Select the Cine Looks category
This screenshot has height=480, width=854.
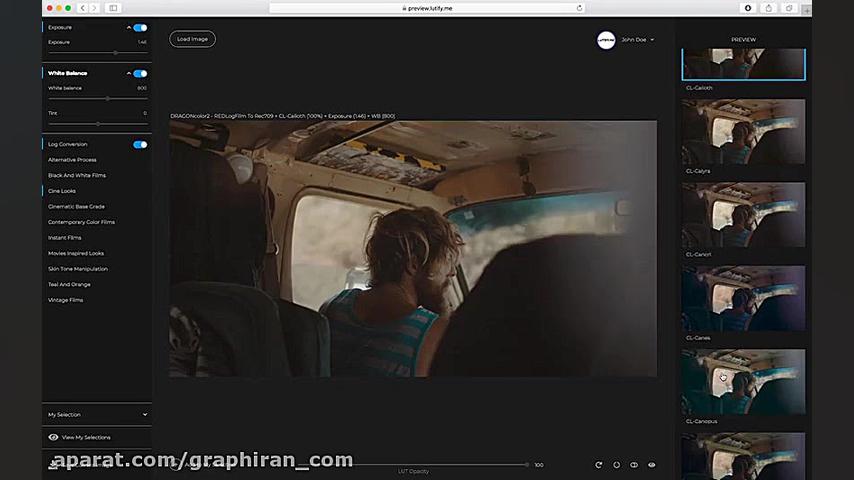62,191
